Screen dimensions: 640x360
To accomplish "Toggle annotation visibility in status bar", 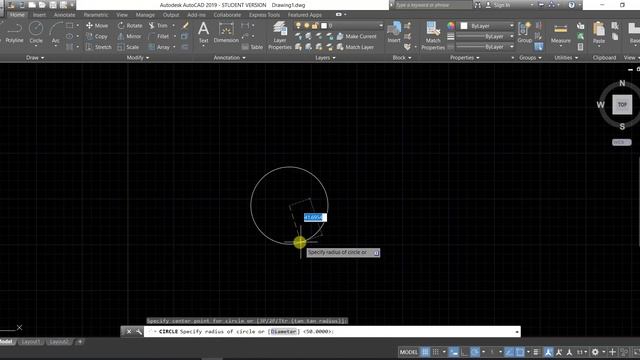I will [548, 352].
